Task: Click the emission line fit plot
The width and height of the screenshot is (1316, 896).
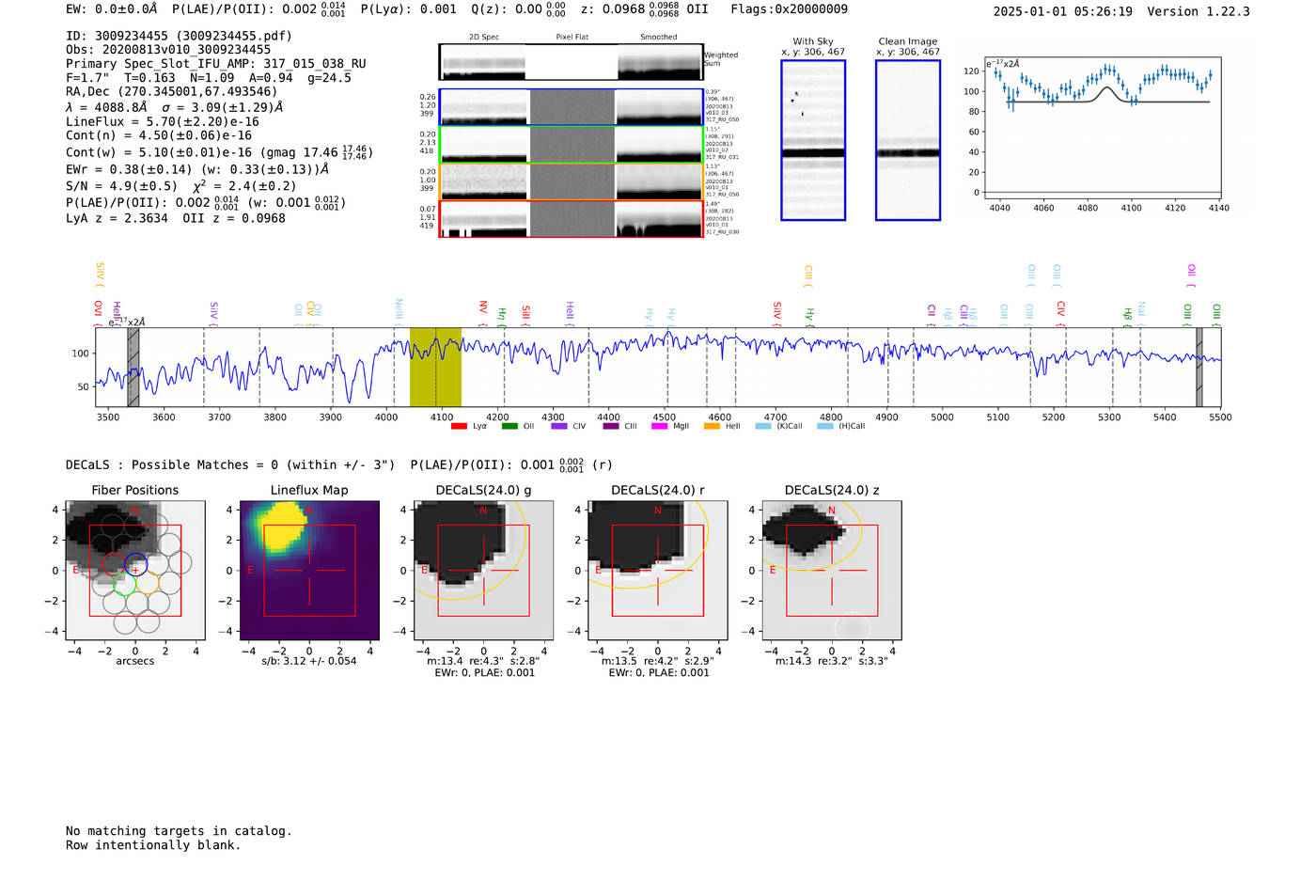Action: (1103, 128)
